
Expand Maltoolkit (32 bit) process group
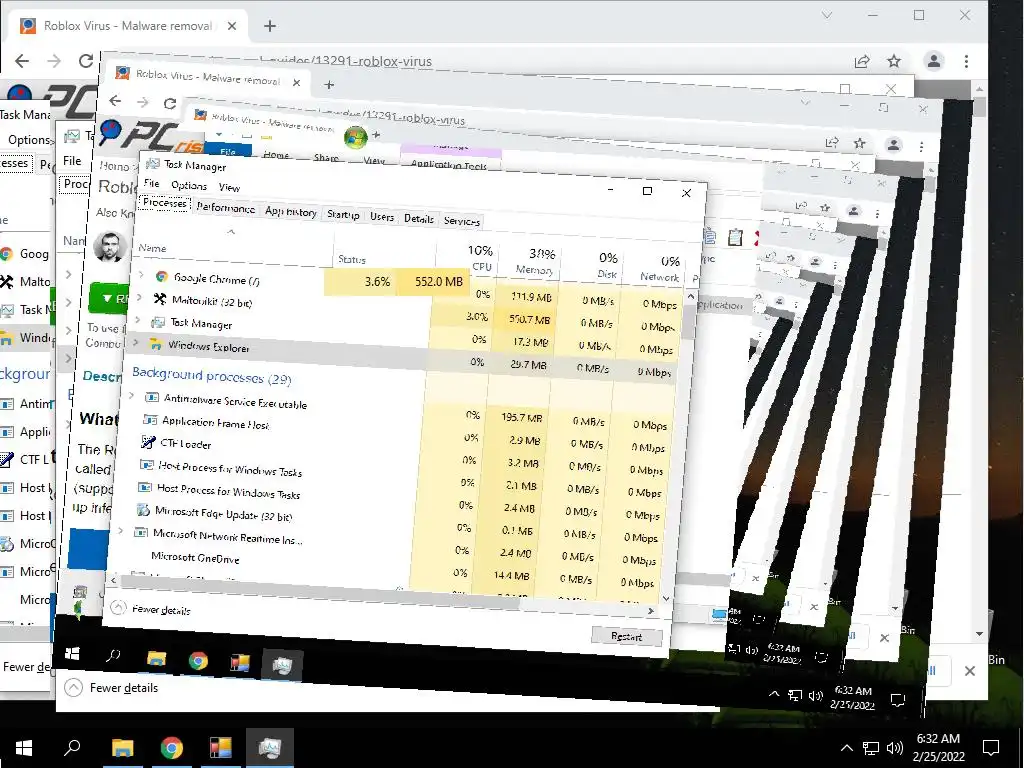coord(139,297)
